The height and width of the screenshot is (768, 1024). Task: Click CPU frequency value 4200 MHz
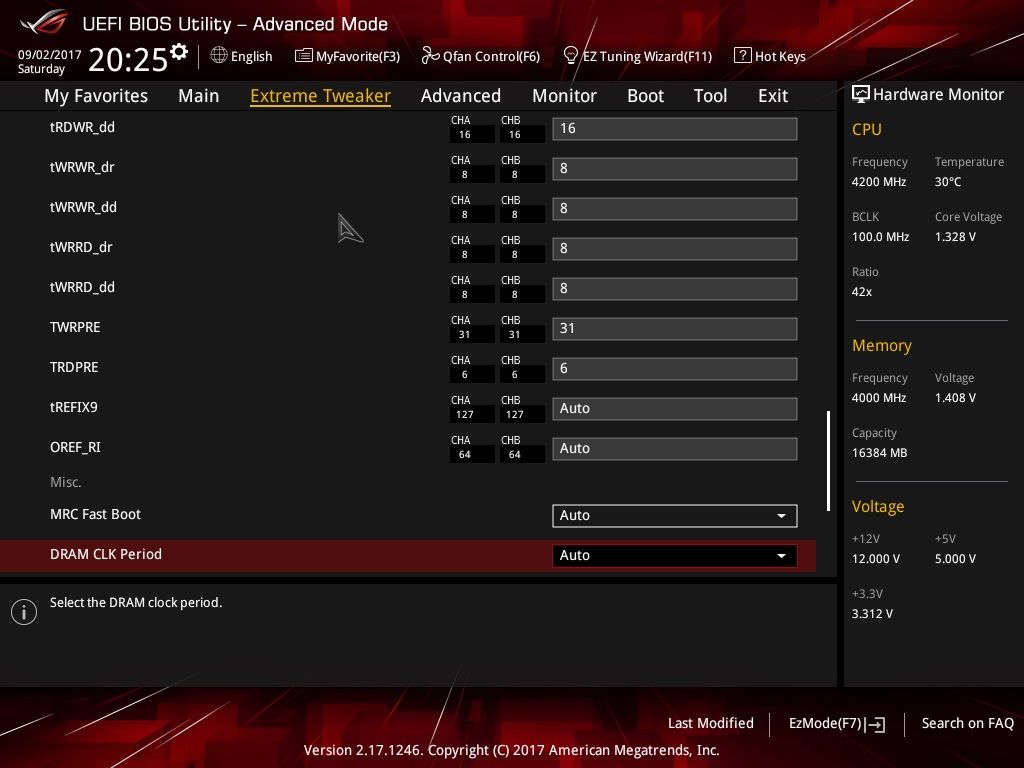pyautogui.click(x=878, y=182)
